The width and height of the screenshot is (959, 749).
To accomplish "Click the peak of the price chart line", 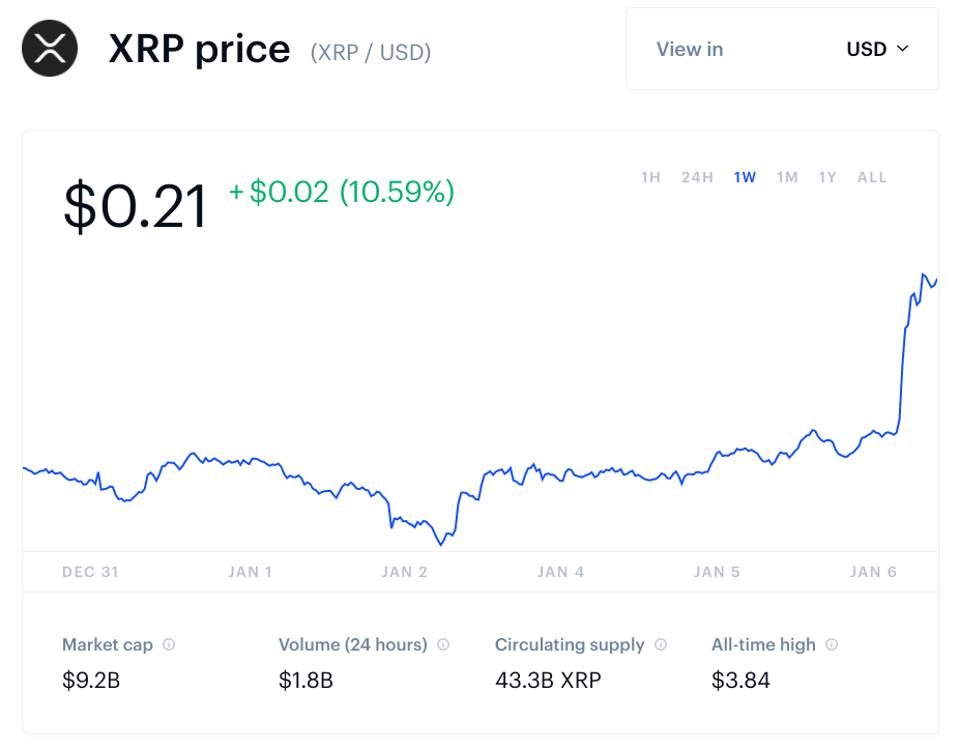I will coord(925,272).
